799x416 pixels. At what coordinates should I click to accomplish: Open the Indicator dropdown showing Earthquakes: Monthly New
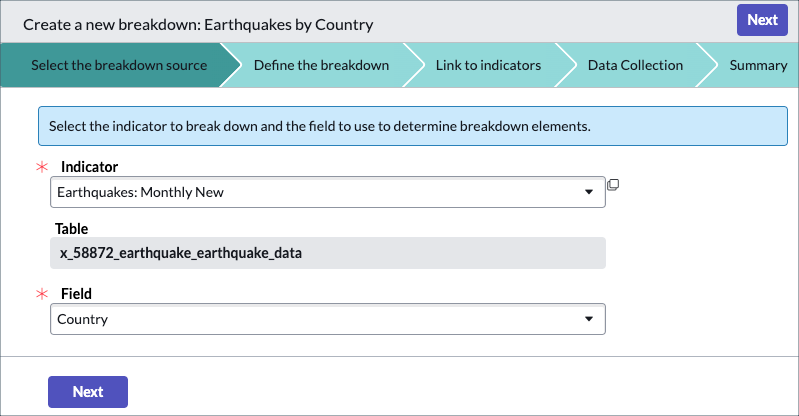pos(328,192)
